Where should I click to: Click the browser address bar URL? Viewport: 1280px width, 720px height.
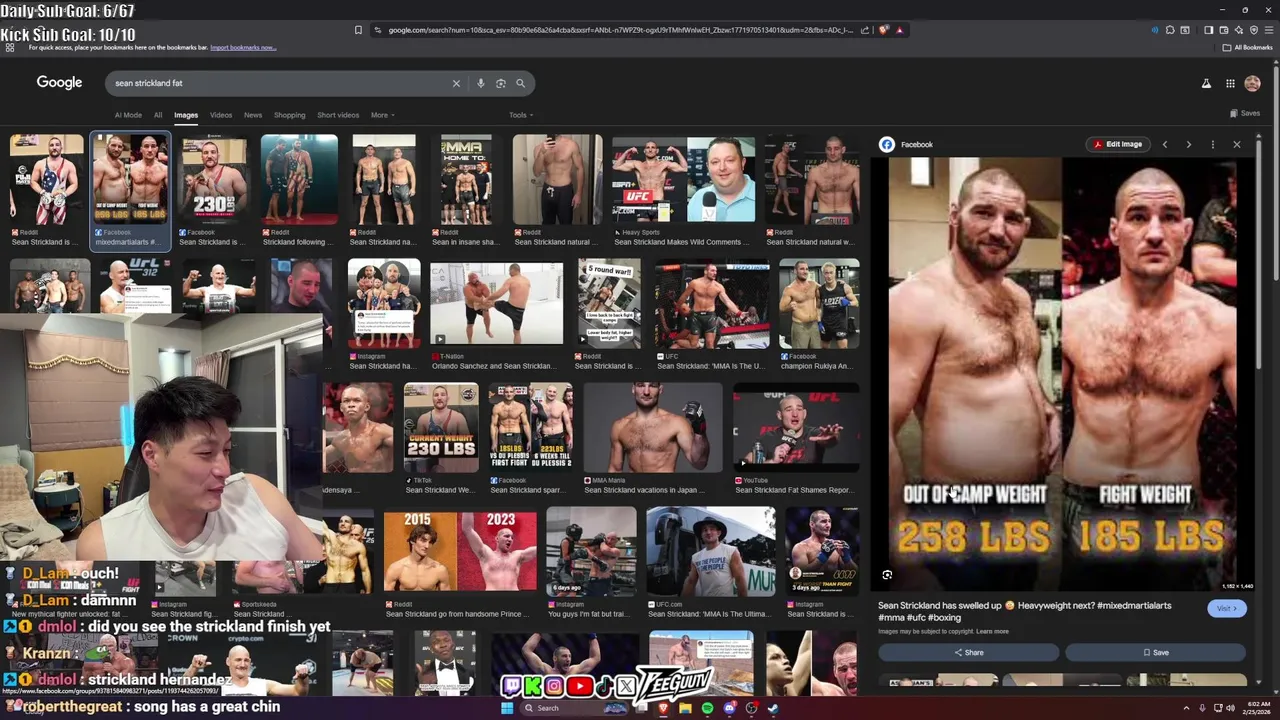tap(620, 30)
